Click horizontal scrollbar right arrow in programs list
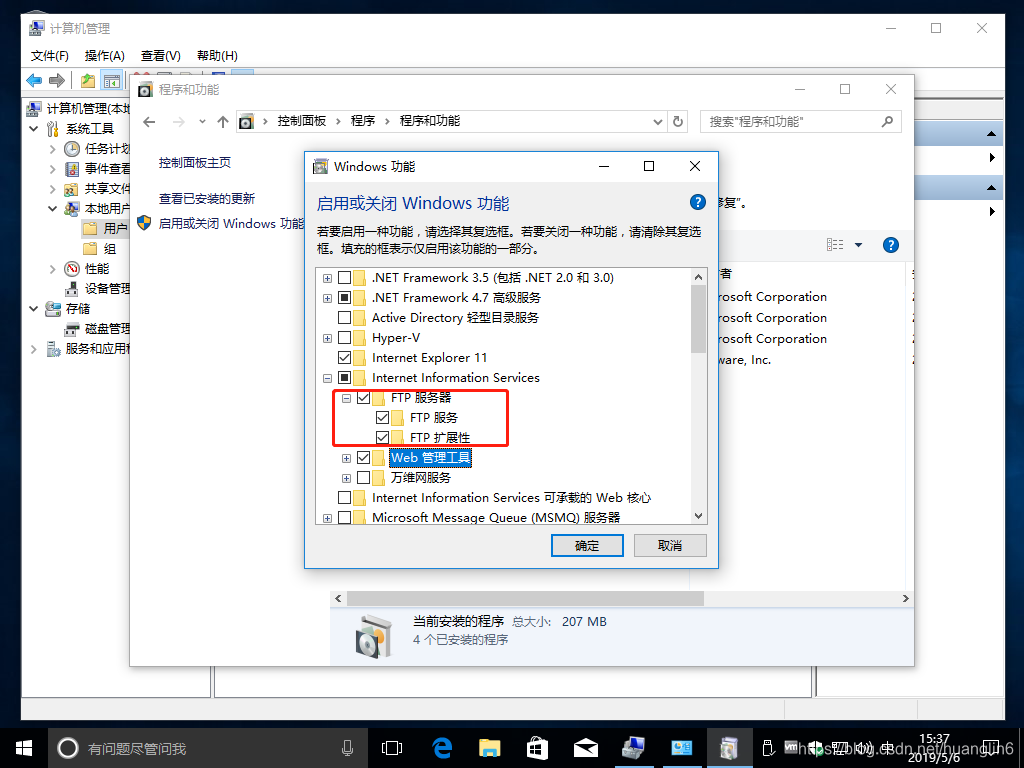 pos(905,598)
